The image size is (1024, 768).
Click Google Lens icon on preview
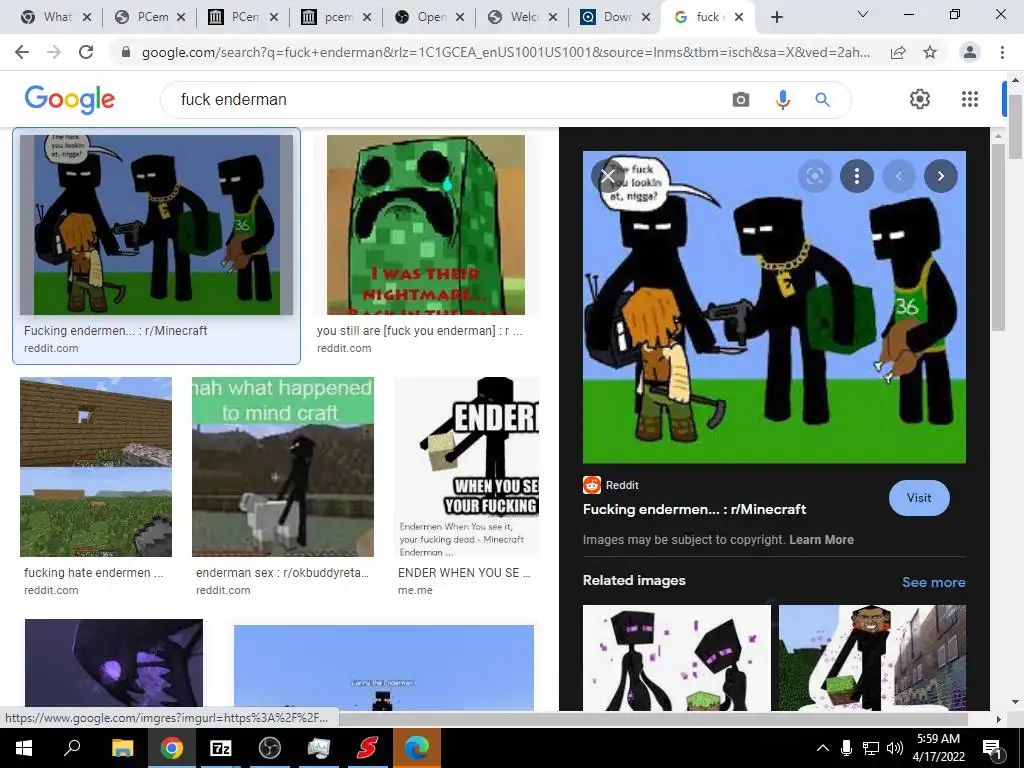(814, 176)
